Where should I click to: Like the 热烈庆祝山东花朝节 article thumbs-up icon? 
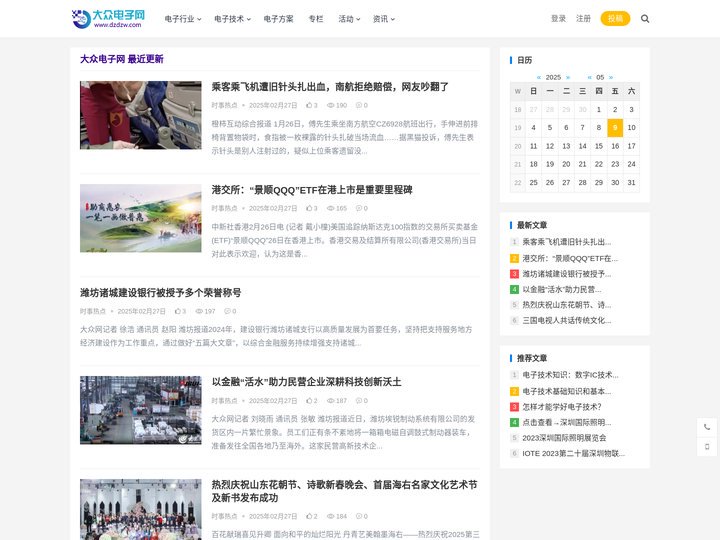coord(309,516)
